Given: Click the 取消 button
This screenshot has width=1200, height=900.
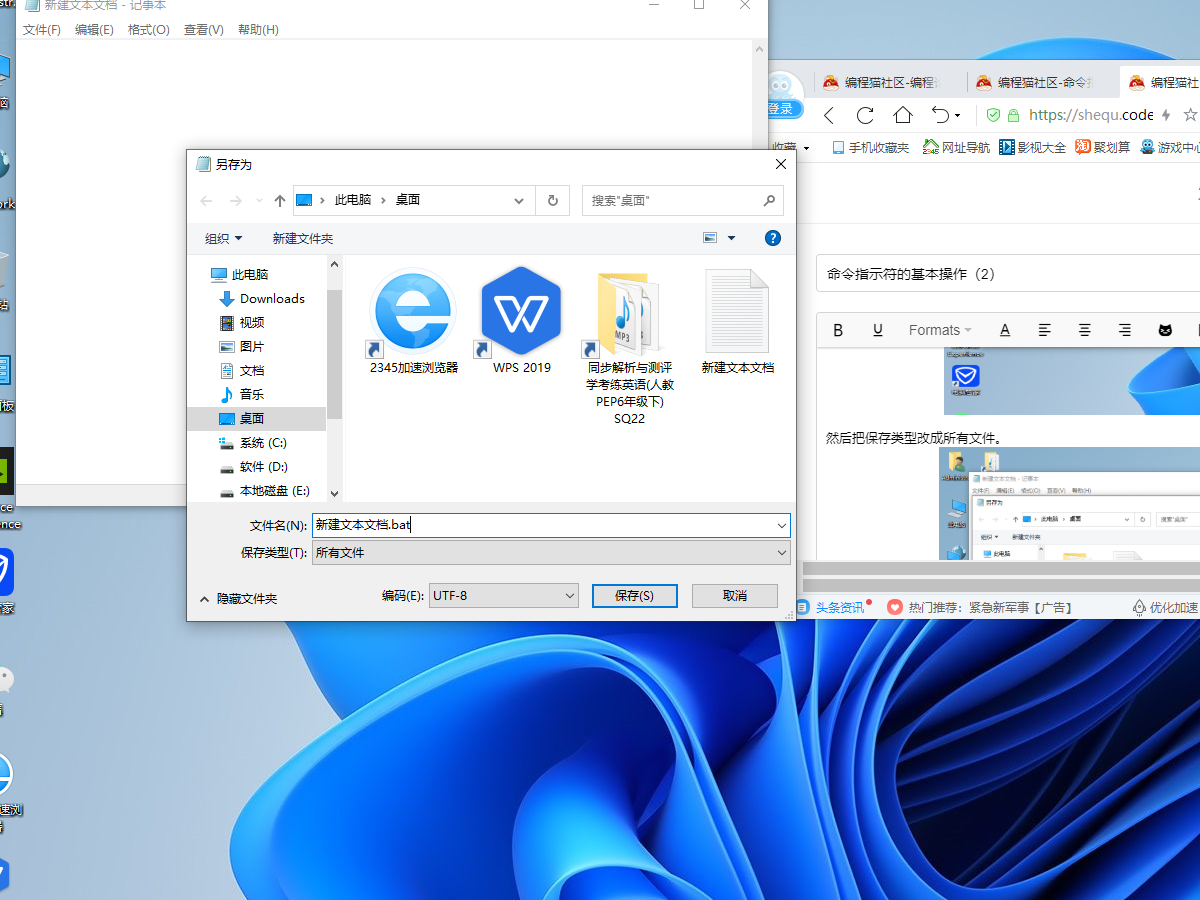Looking at the screenshot, I should tap(734, 595).
